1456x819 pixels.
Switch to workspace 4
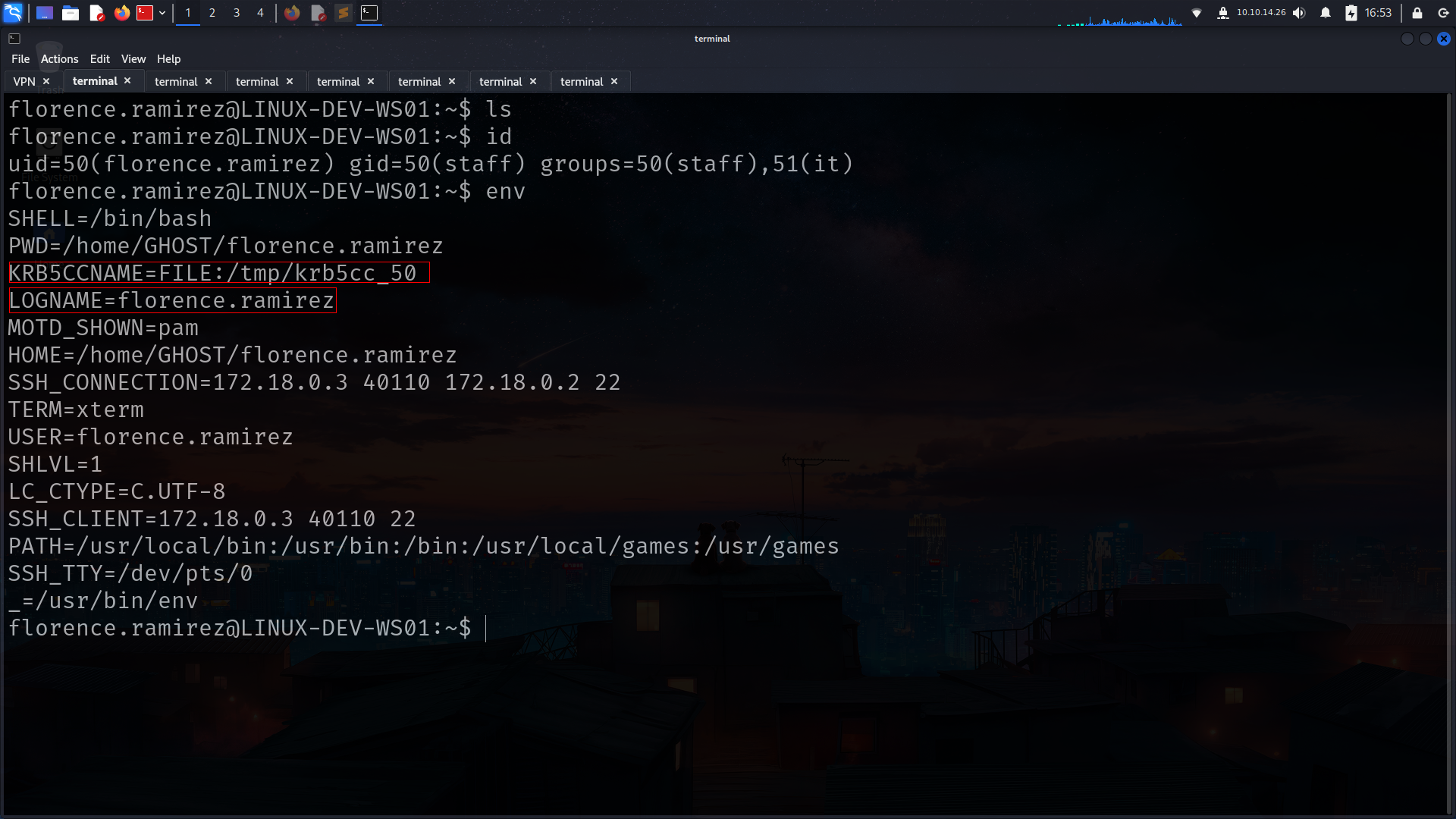tap(260, 13)
